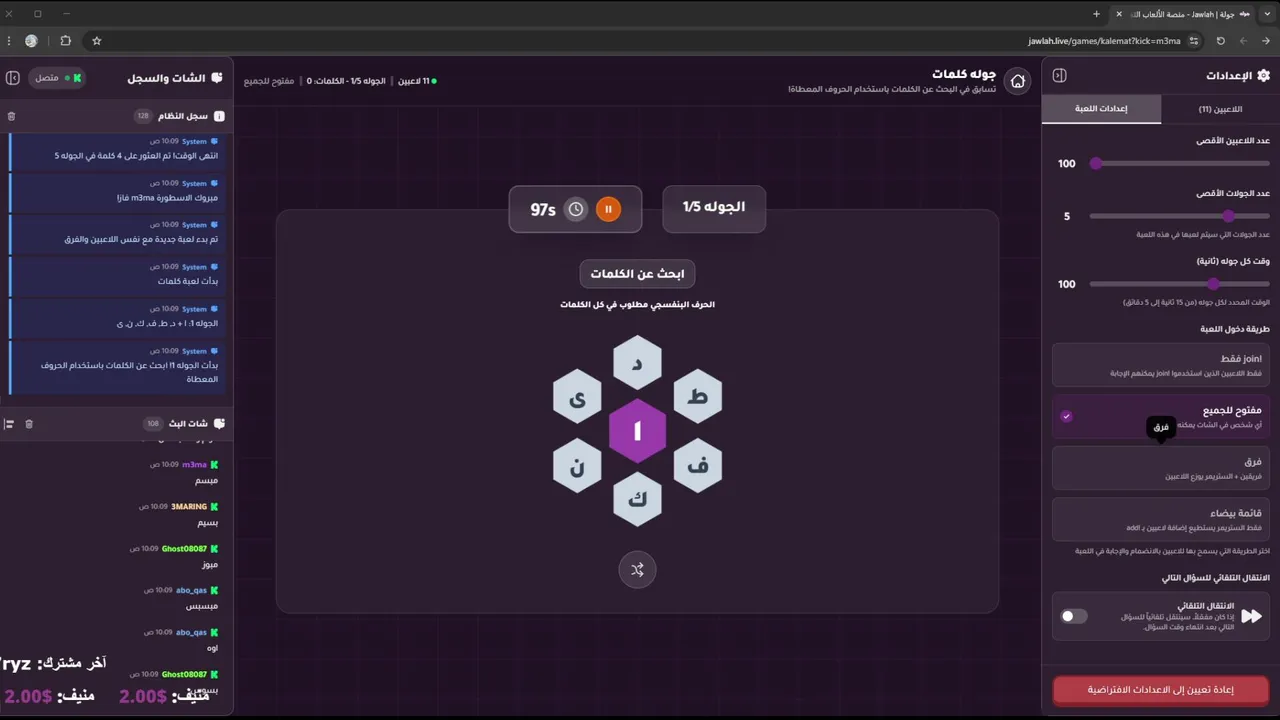This screenshot has width=1280, height=720.
Task: Select the letter ن hexagon
Action: click(x=577, y=465)
